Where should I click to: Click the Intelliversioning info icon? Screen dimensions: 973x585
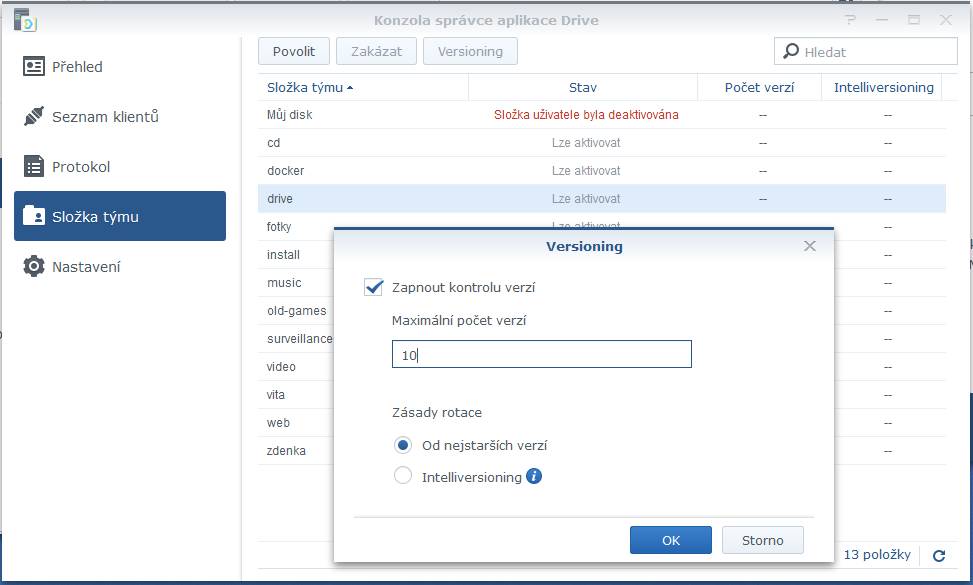534,477
